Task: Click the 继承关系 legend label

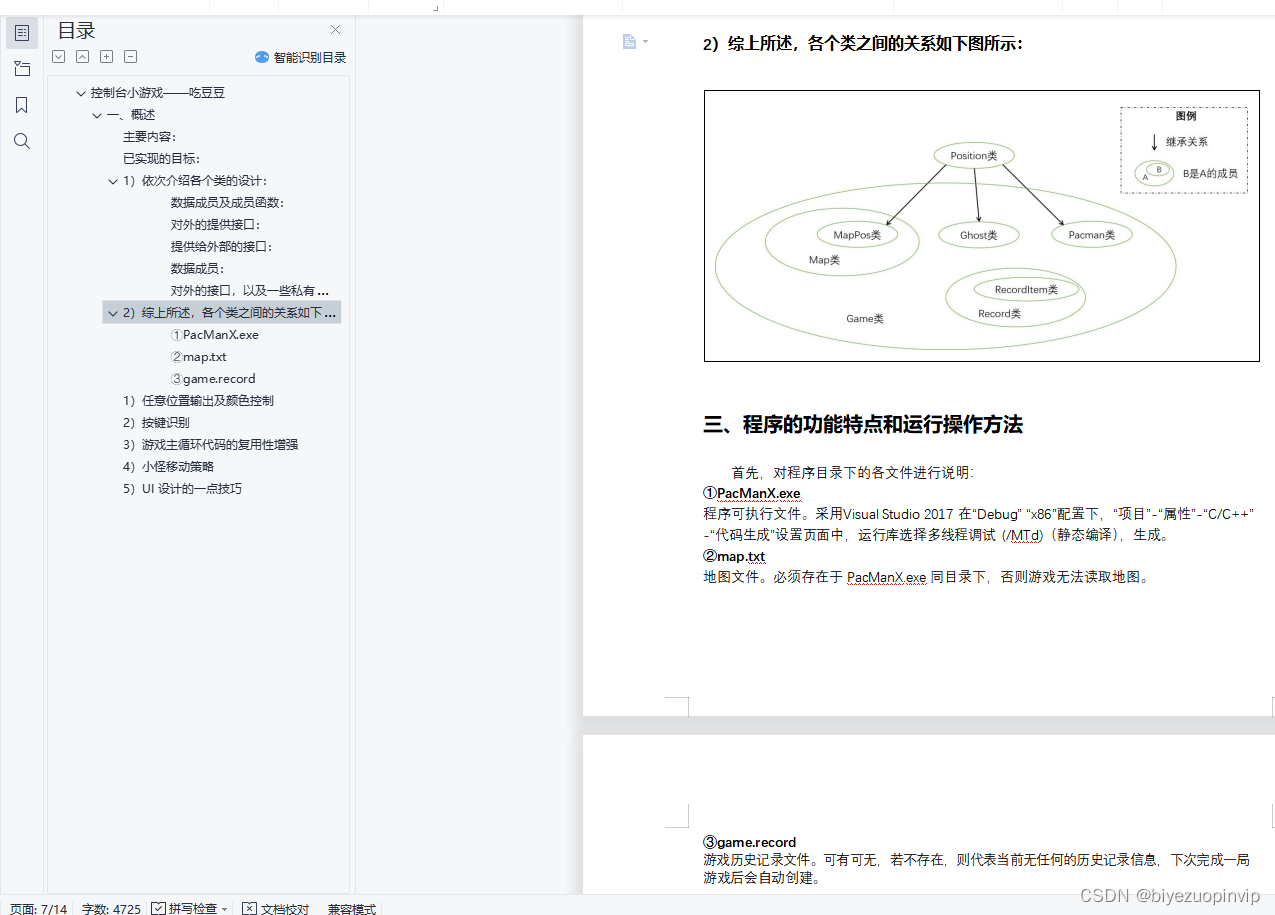Action: (x=1187, y=142)
